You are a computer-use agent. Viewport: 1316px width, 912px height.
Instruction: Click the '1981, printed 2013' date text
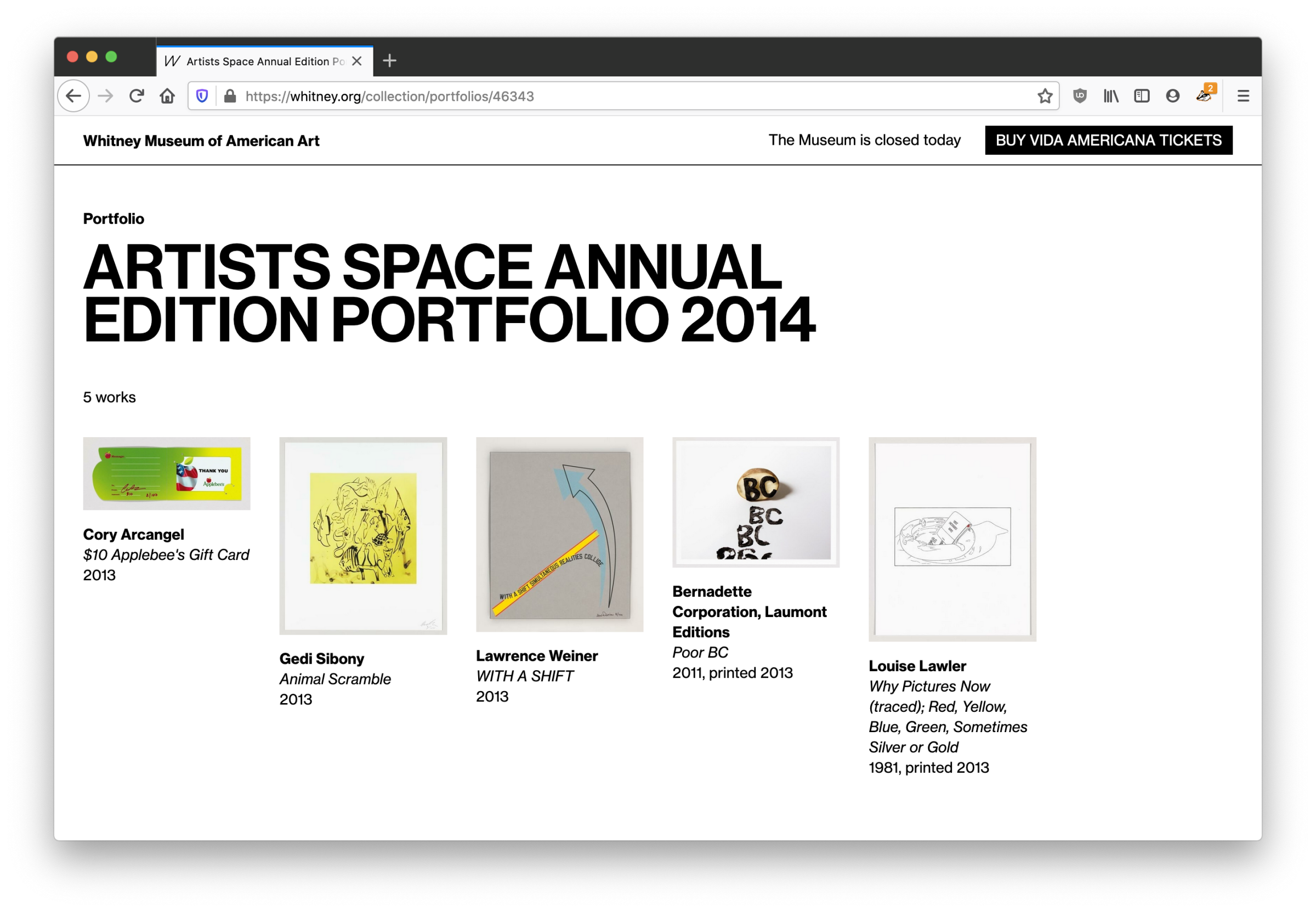point(929,767)
